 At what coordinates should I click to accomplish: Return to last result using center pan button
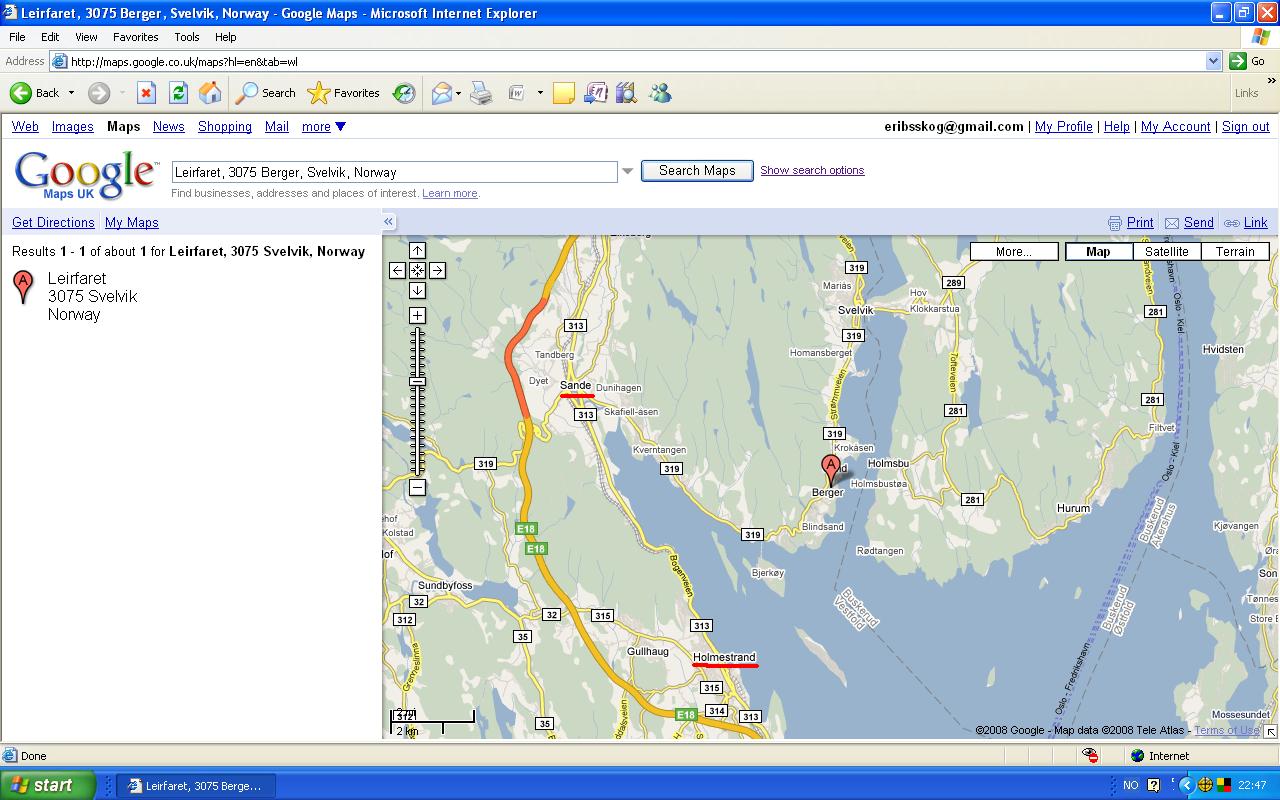point(417,270)
